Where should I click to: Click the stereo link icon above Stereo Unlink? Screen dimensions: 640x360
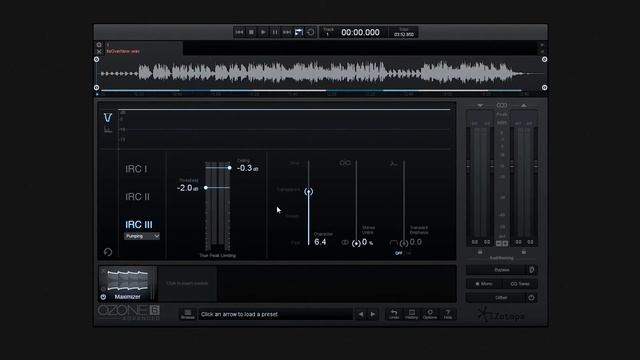[x=345, y=163]
